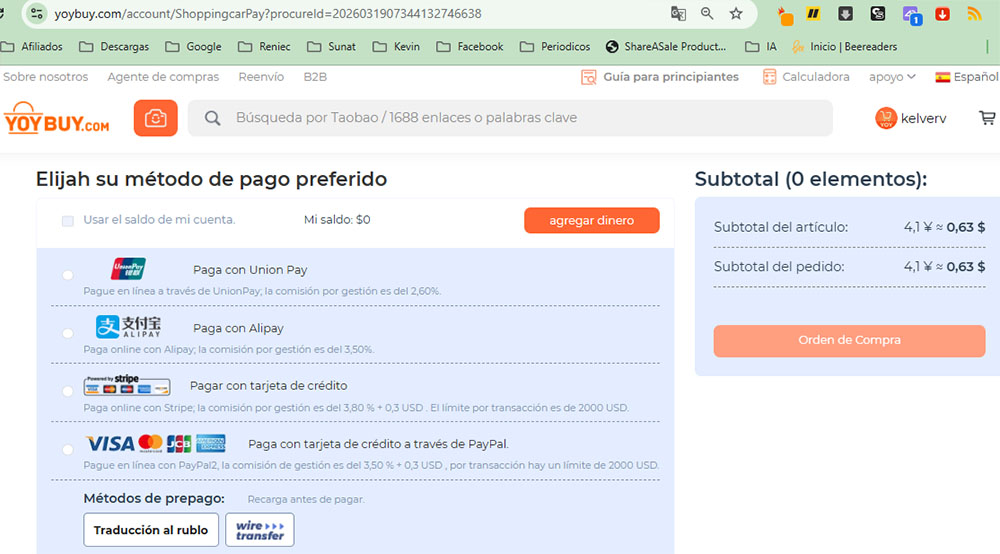Viewport: 1000px width, 554px height.
Task: Go to the 'Reenvío' menu link
Action: pos(261,77)
